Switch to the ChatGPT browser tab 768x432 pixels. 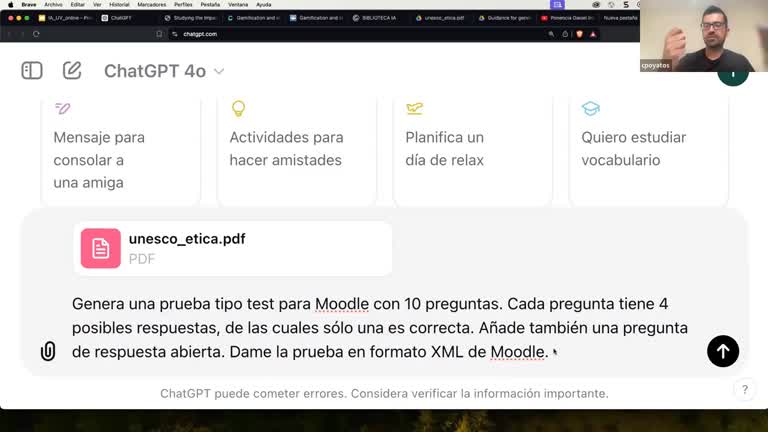(x=120, y=18)
